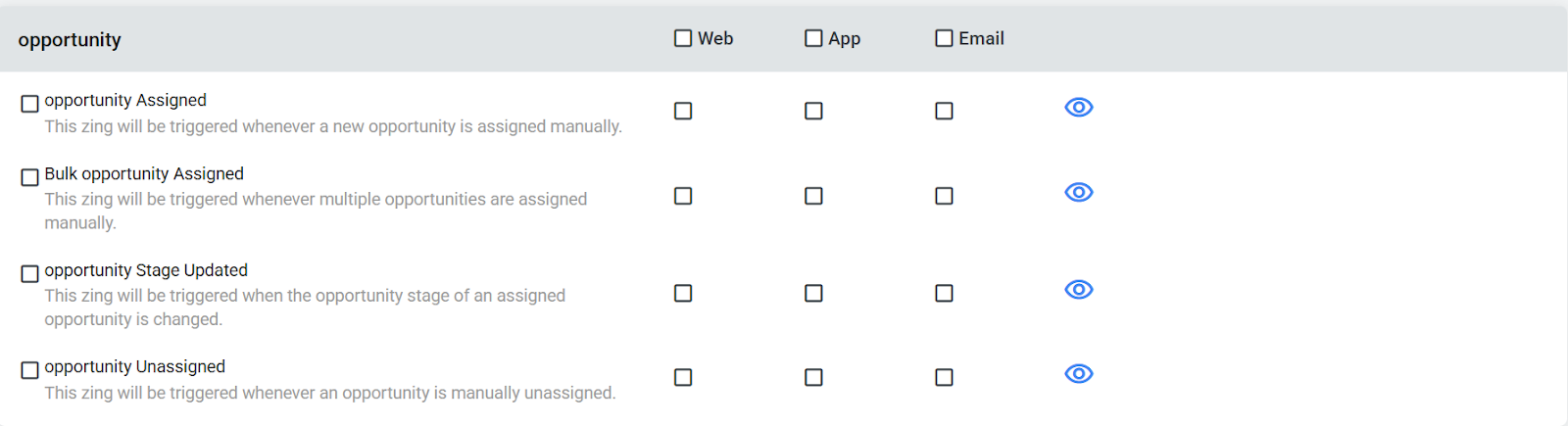
Task: Enable Email for opportunity Unassigned
Action: point(944,377)
